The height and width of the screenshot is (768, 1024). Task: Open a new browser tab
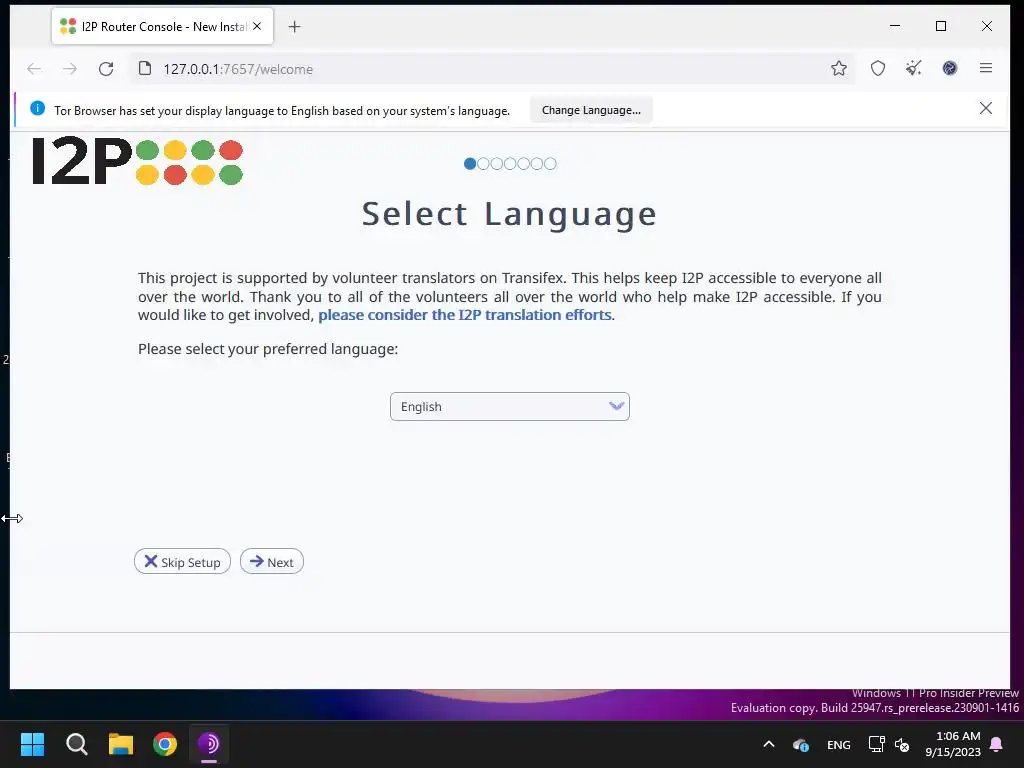tap(295, 27)
